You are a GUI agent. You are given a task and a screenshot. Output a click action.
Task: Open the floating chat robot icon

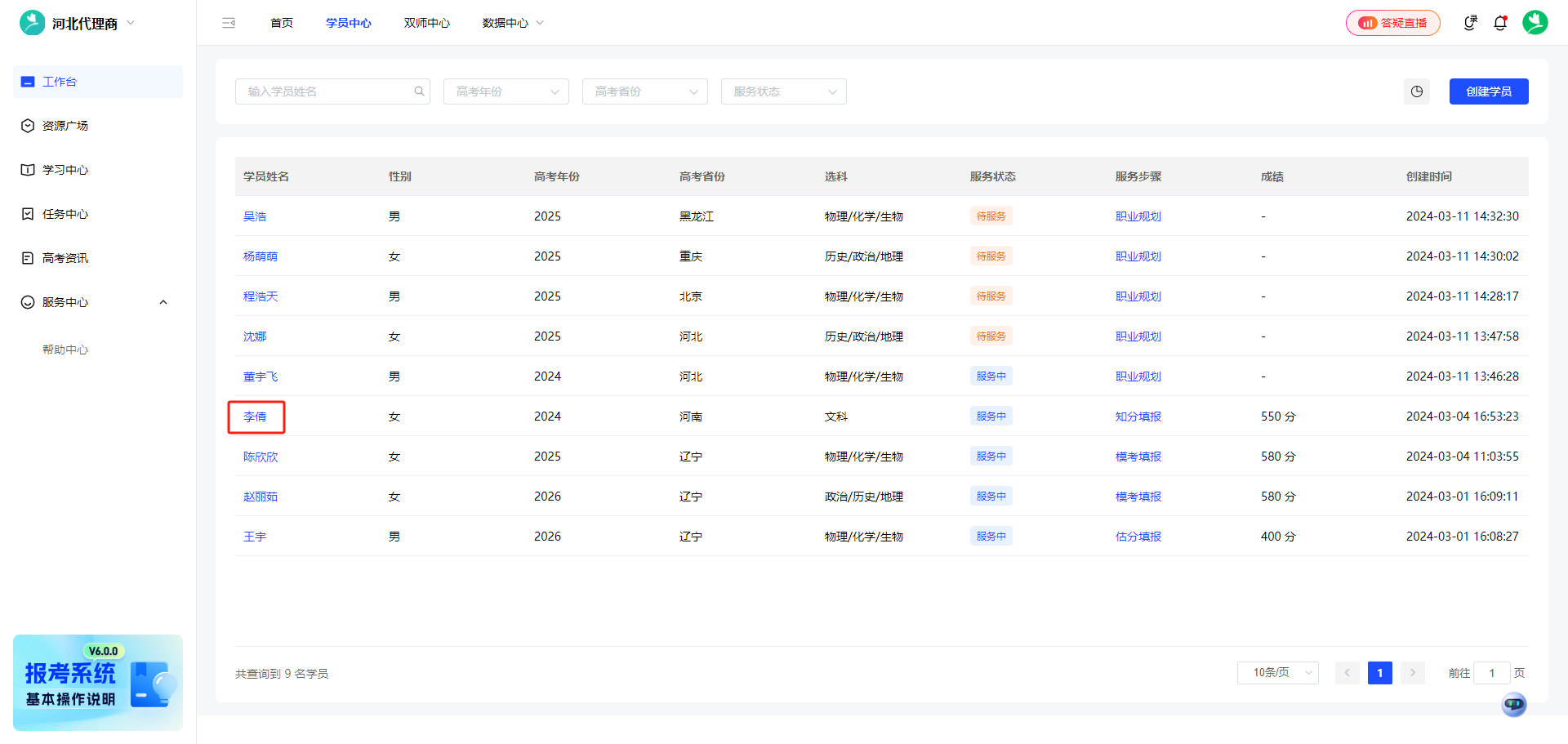pos(1514,704)
